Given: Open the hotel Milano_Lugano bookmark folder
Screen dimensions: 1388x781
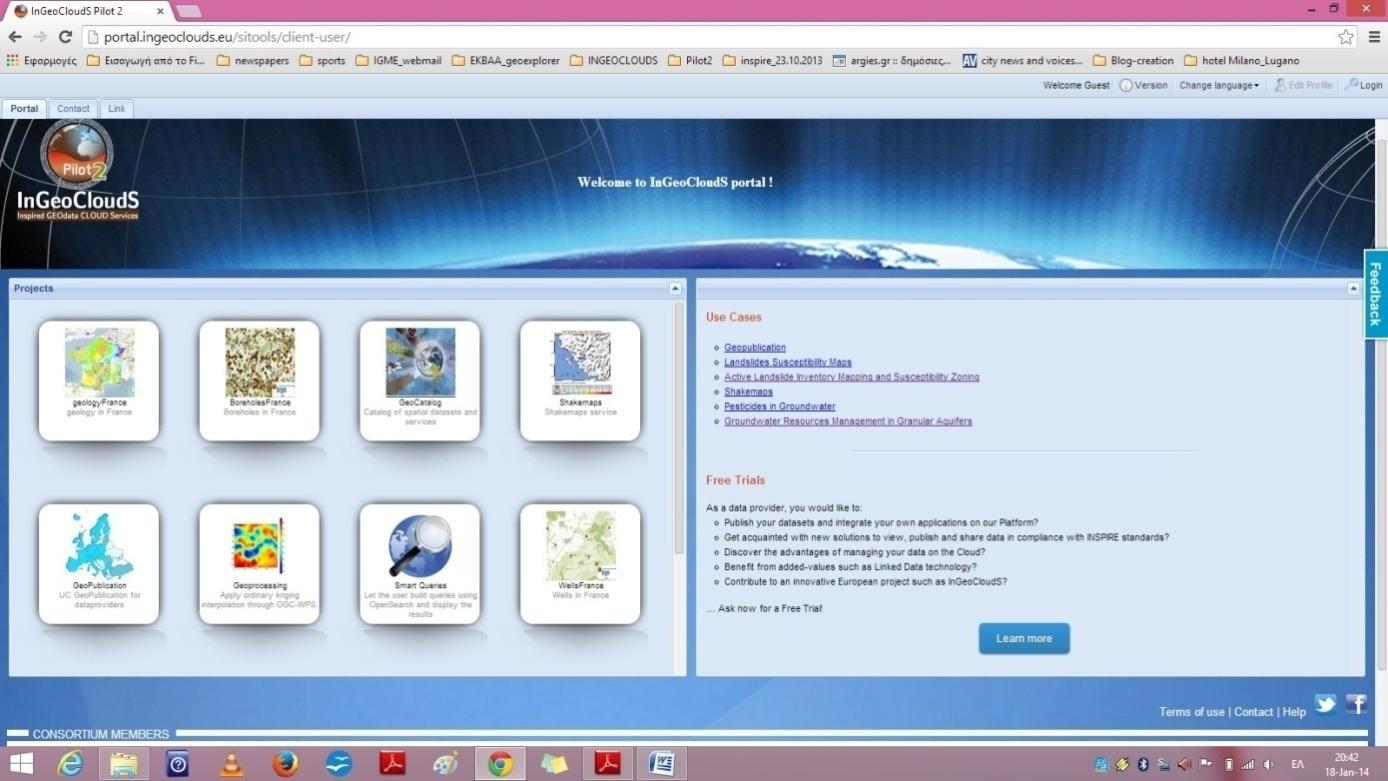Looking at the screenshot, I should click(1241, 60).
